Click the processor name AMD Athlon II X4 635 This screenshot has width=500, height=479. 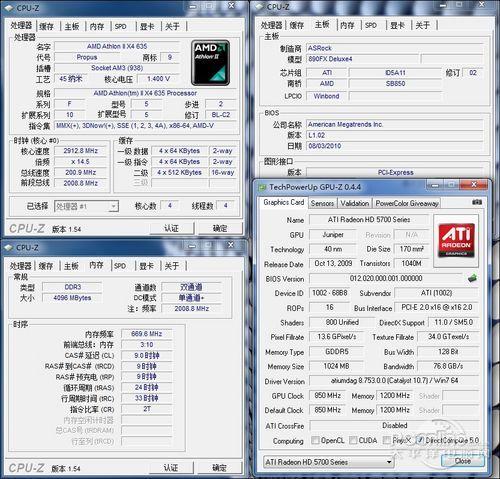[x=117, y=46]
